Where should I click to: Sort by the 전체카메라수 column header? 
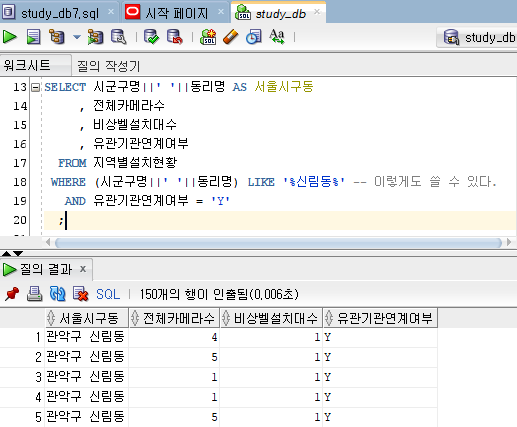(174, 318)
